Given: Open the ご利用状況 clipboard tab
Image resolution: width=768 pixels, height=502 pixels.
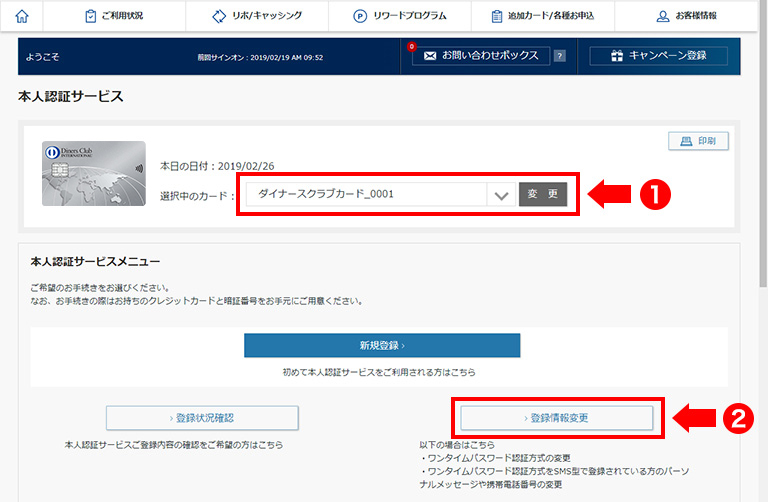Looking at the screenshot, I should (x=91, y=16).
